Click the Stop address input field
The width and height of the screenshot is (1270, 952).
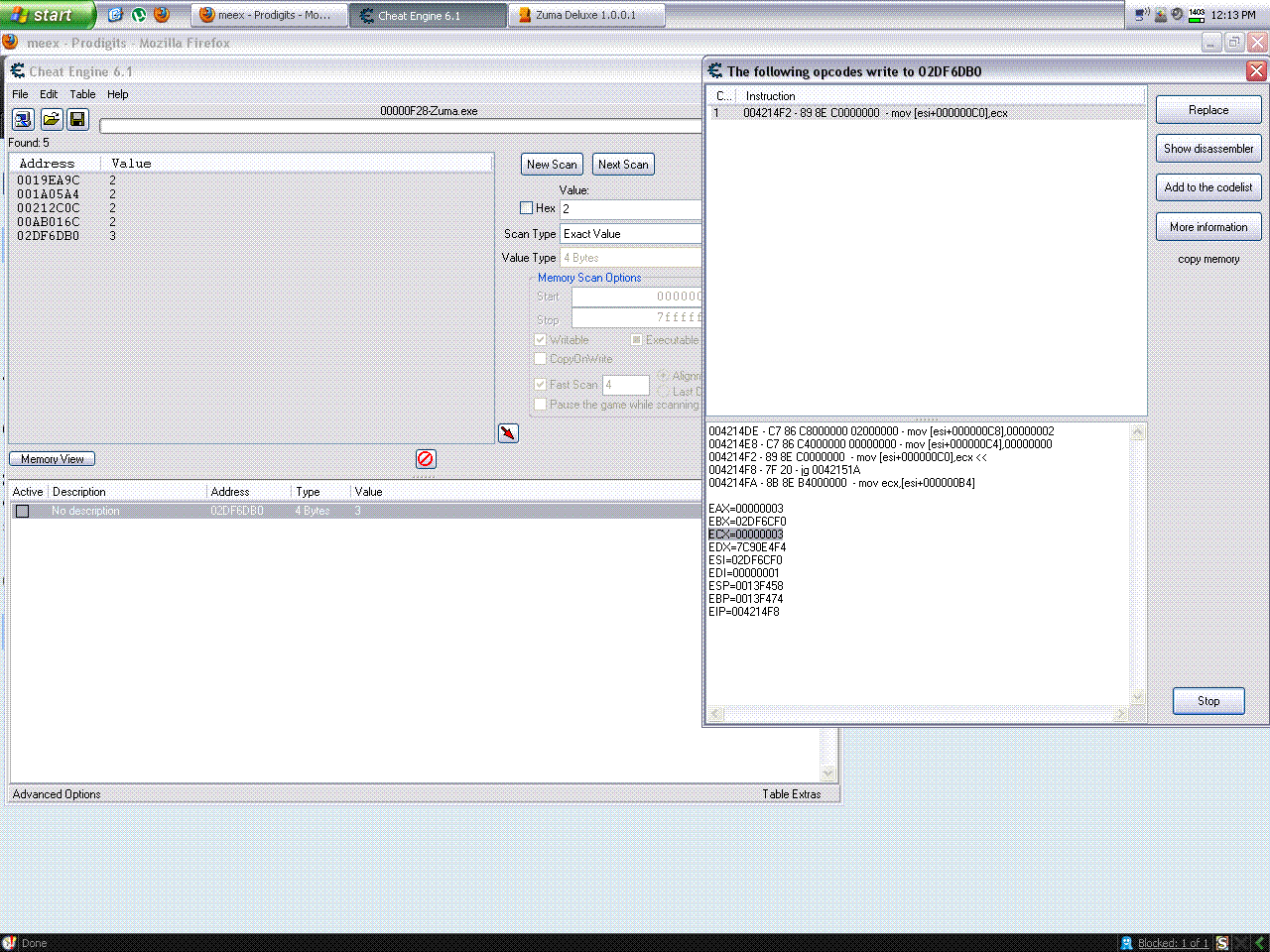click(637, 318)
